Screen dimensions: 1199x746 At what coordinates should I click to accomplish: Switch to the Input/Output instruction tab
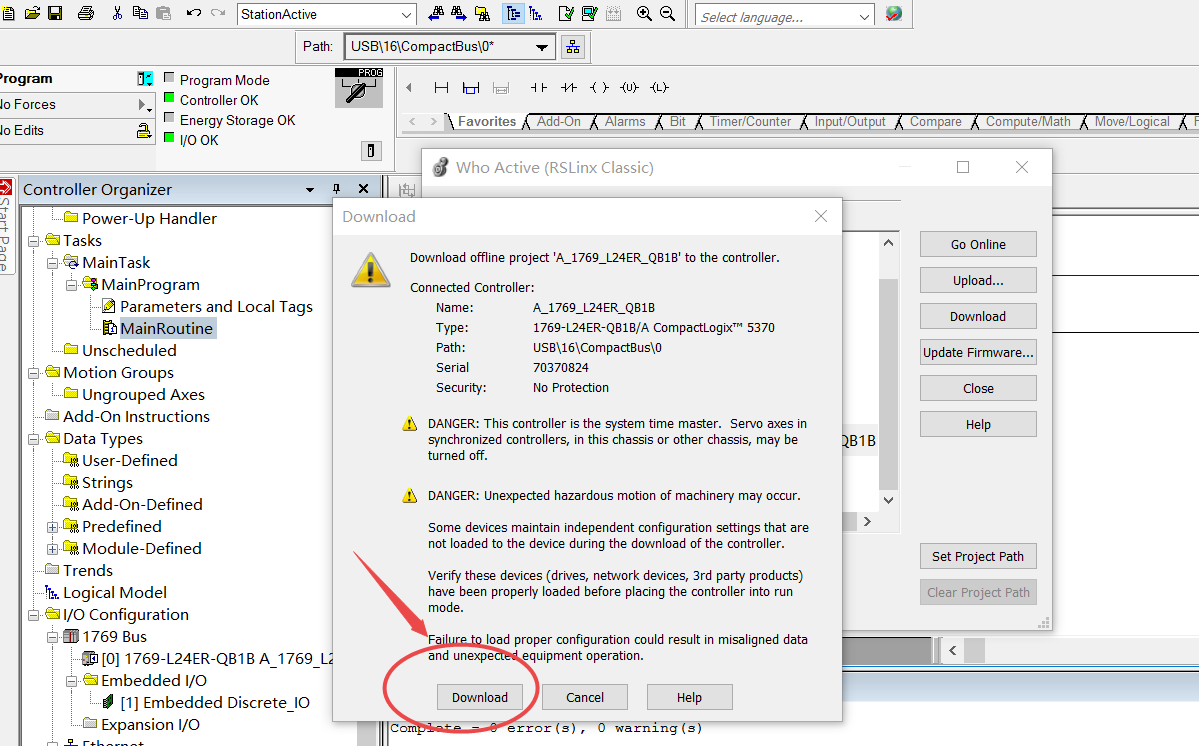[850, 122]
